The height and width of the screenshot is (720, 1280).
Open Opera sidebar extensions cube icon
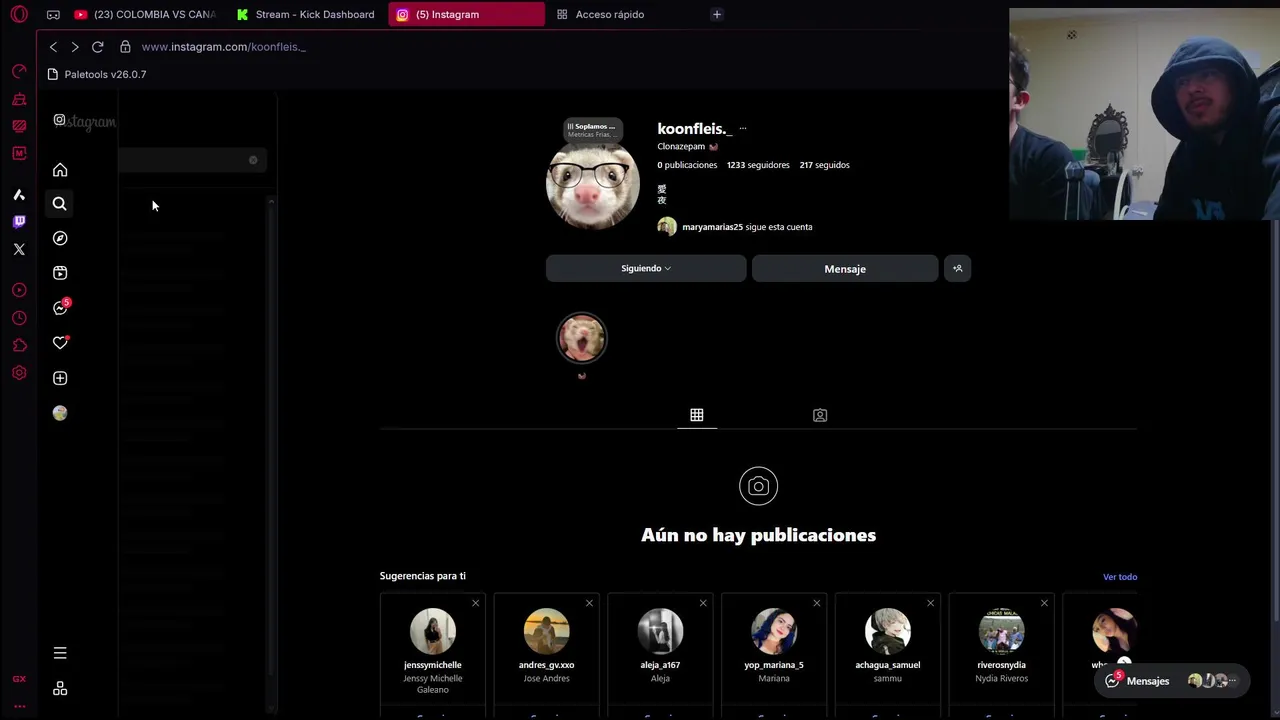[19, 345]
